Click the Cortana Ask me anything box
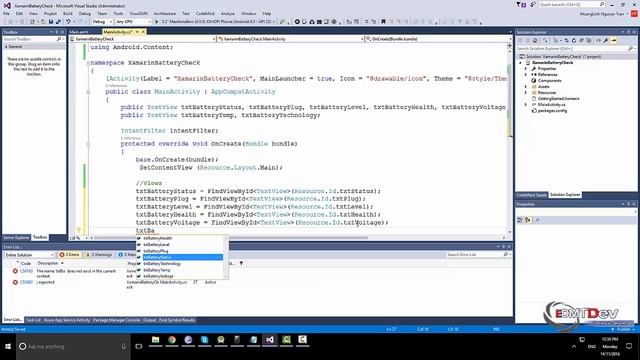This screenshot has height=360, width=640. 73,347
